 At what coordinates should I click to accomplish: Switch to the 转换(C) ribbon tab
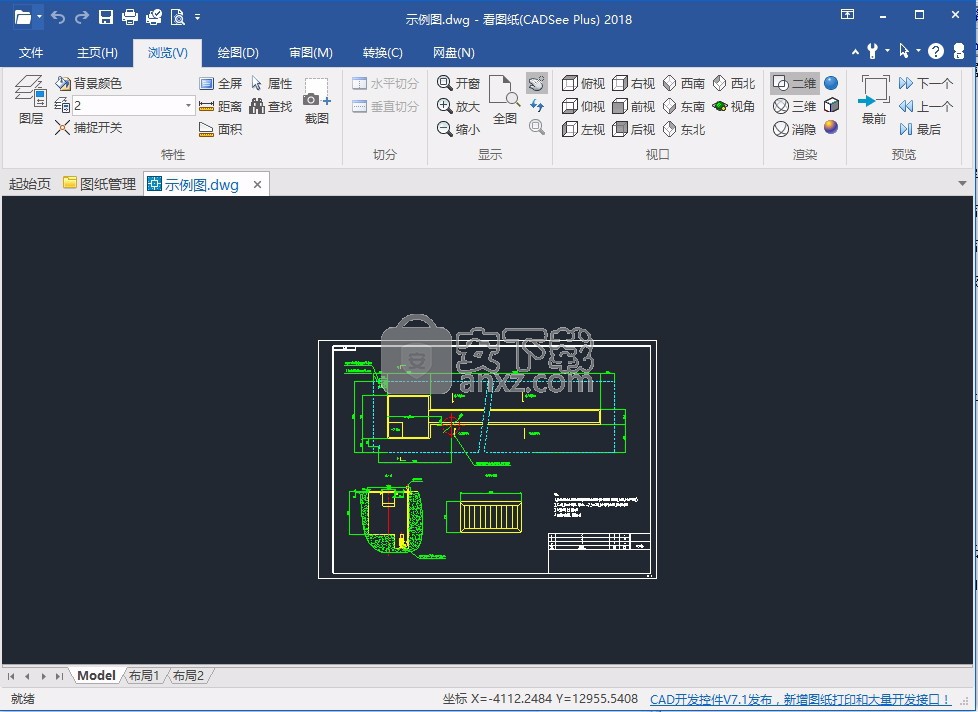(382, 53)
